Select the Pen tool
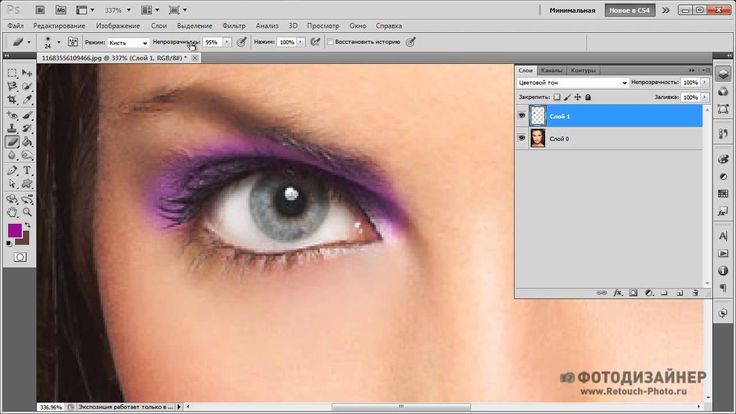Viewport: 736px width, 414px height. (x=12, y=170)
